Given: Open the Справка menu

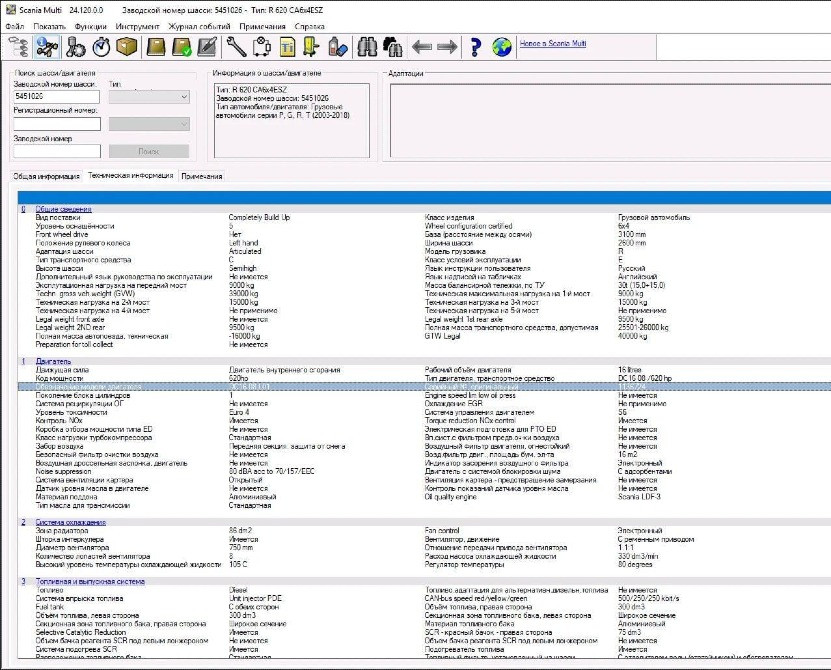Looking at the screenshot, I should click(310, 26).
